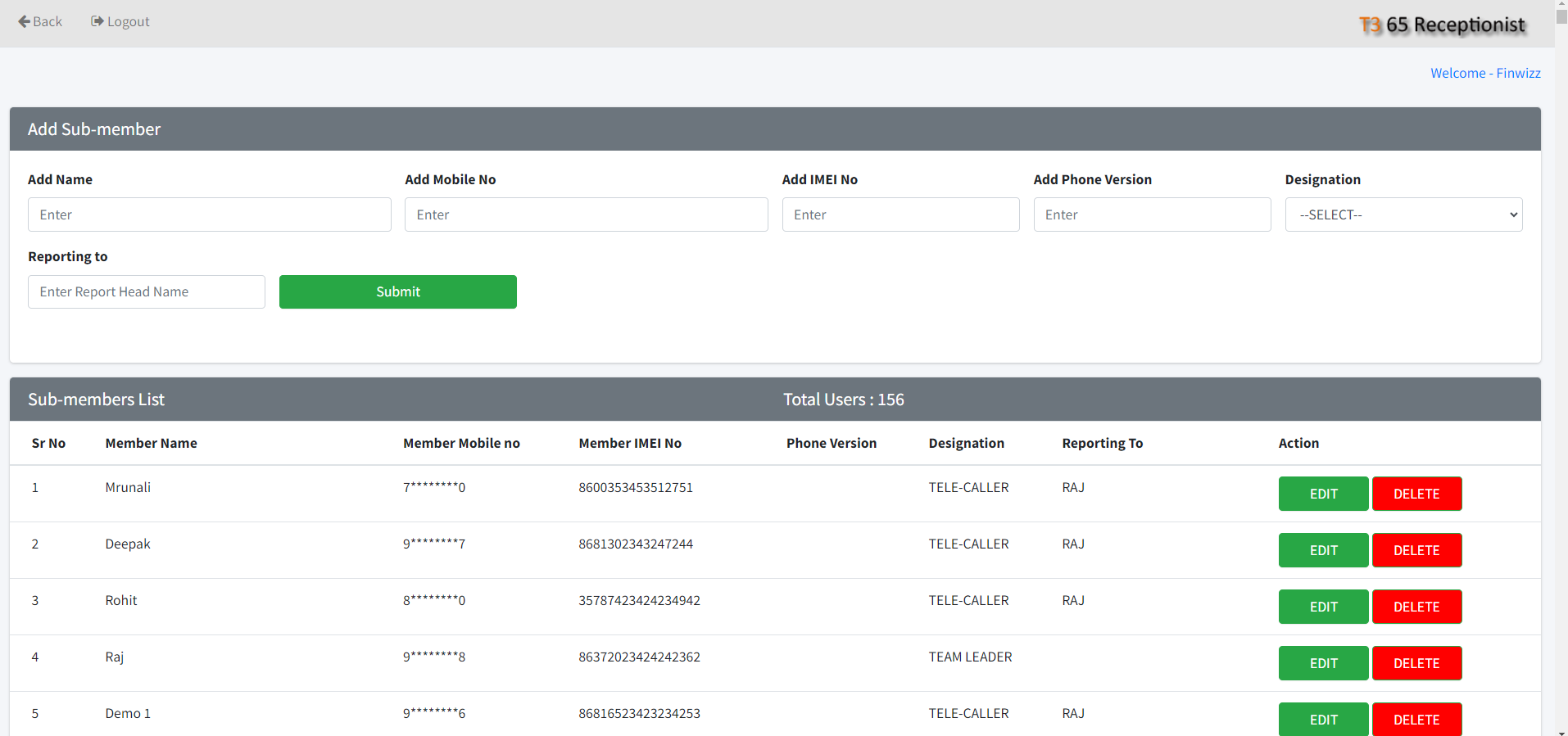Edit the Raj member row

tap(1323, 663)
